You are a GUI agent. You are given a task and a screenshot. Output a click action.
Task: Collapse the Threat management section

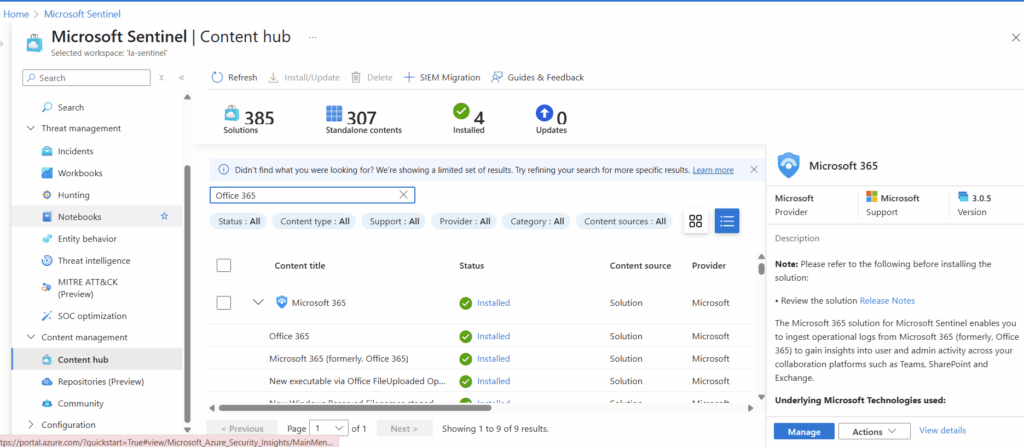(31, 129)
